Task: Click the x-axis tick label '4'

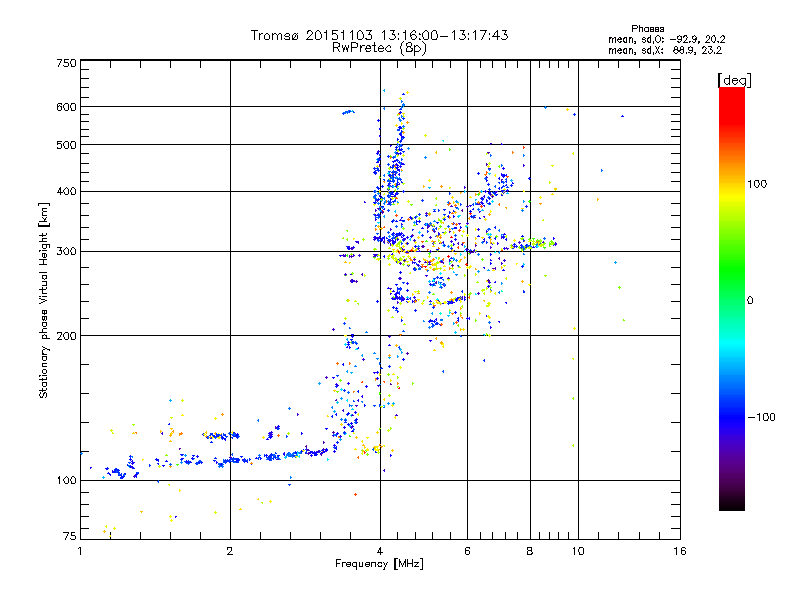Action: (x=380, y=551)
